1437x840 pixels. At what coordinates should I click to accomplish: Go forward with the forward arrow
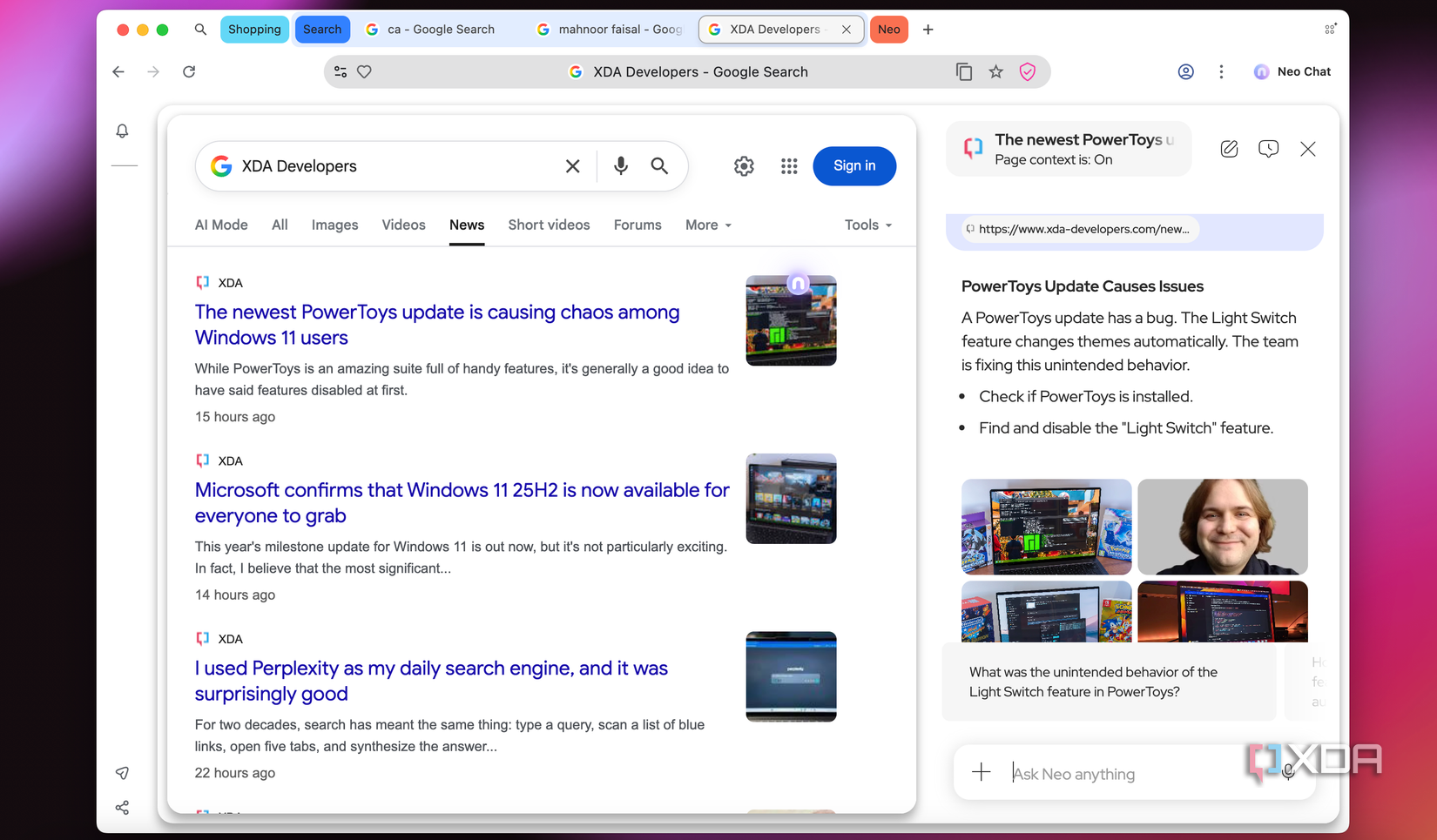pyautogui.click(x=153, y=71)
